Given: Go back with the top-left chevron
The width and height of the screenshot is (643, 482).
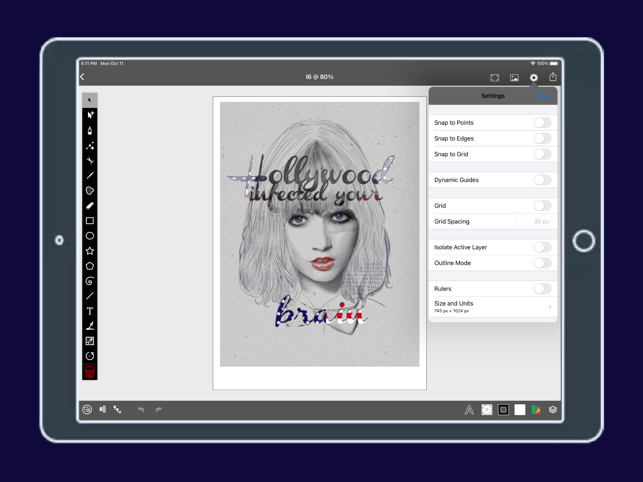Looking at the screenshot, I should [x=82, y=77].
